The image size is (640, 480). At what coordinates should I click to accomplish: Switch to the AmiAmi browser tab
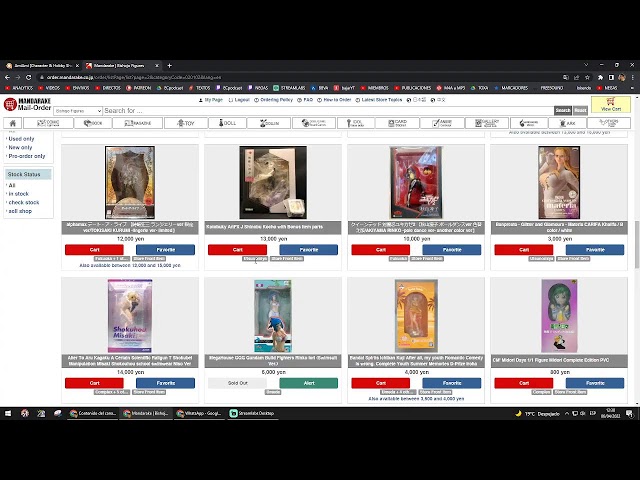43,66
